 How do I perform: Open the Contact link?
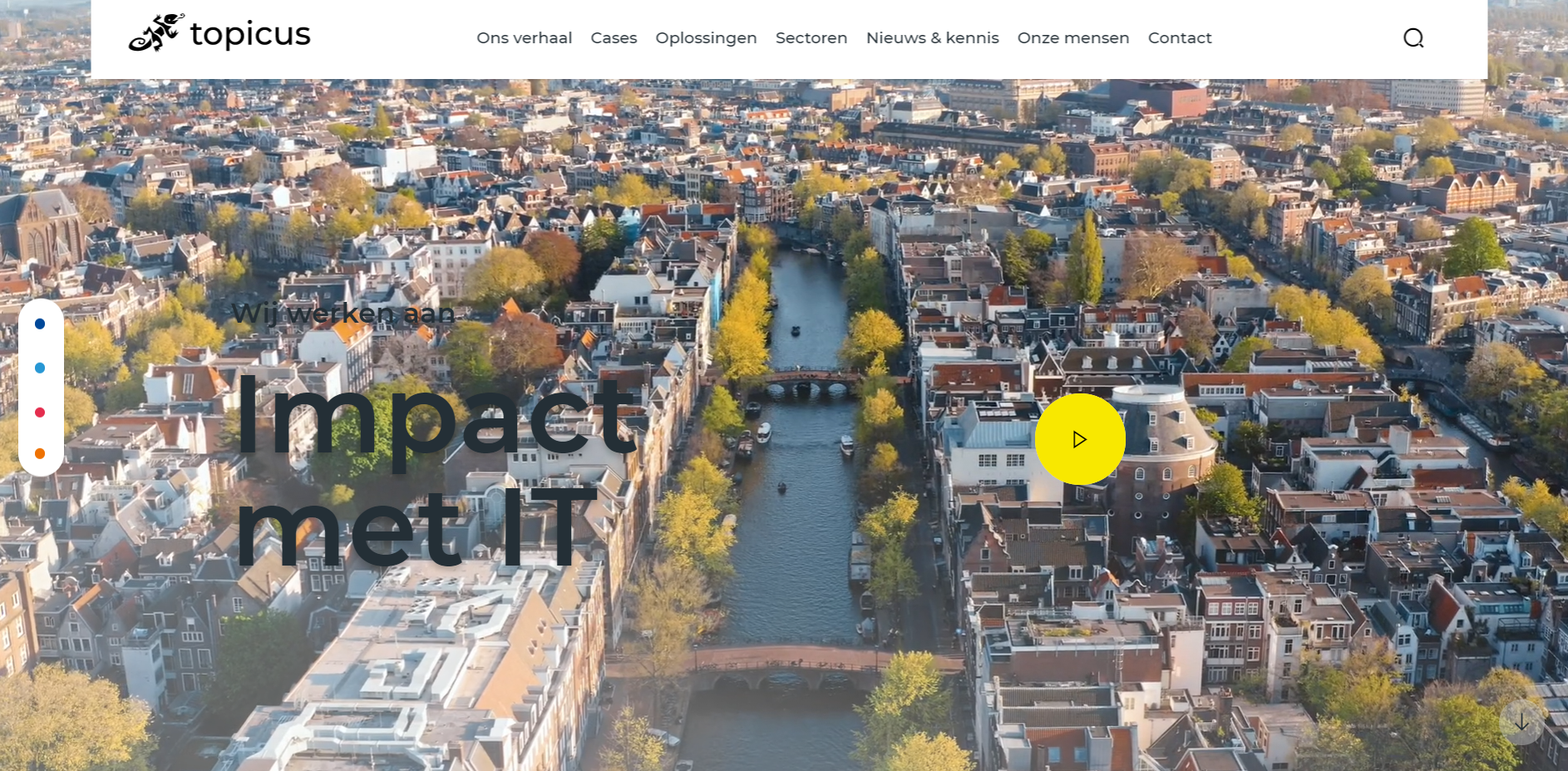click(1179, 38)
